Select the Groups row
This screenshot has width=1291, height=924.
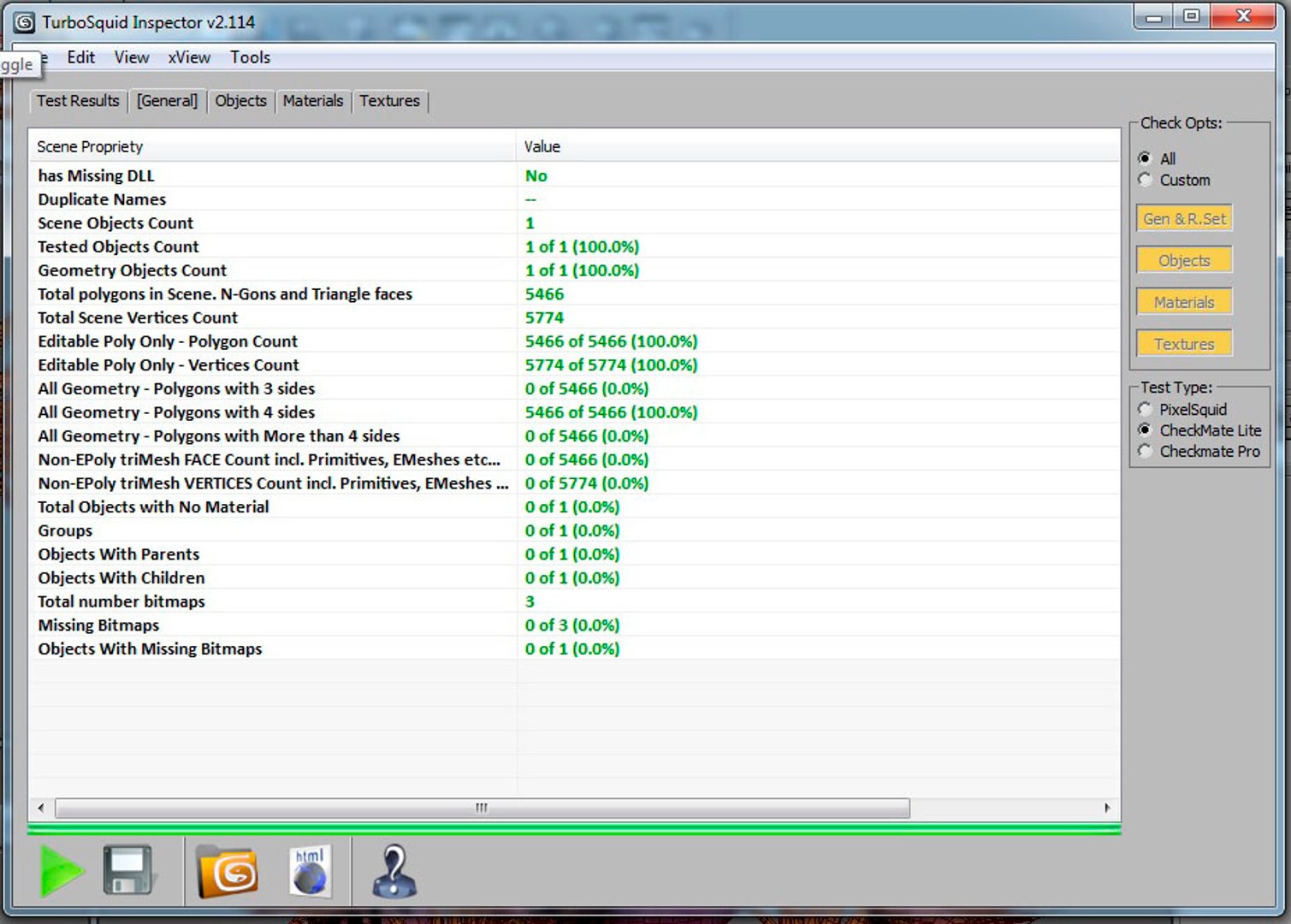[x=574, y=530]
